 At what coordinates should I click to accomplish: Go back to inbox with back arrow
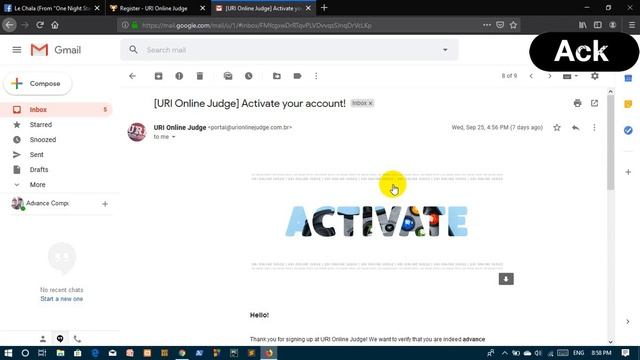point(132,76)
